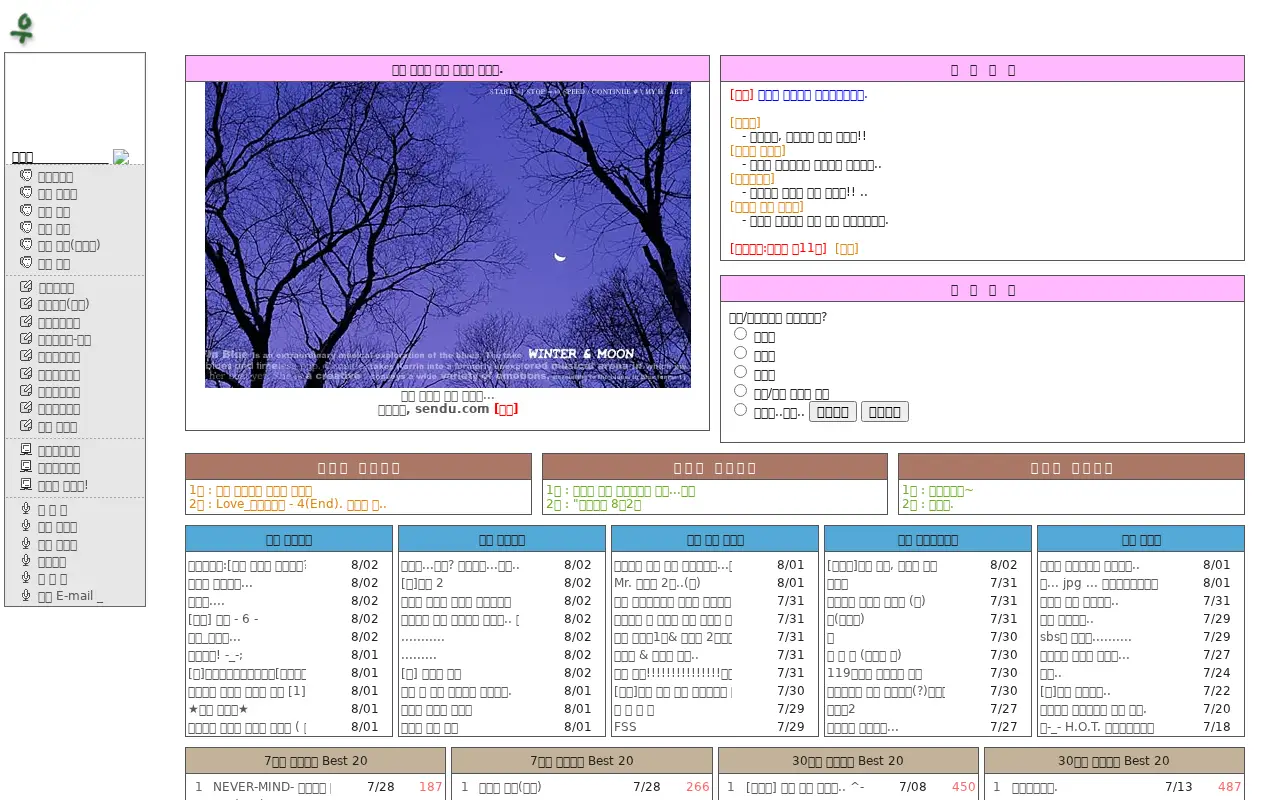The width and height of the screenshot is (1280, 800).
Task: Click the green leaf logo at top-left
Action: pyautogui.click(x=22, y=28)
